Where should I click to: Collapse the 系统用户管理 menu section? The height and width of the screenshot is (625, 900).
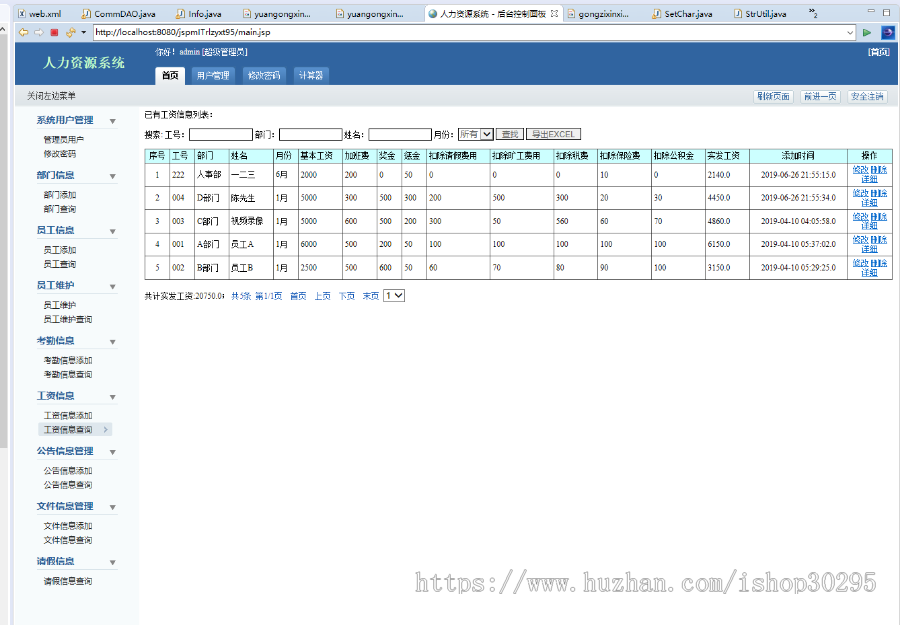tap(112, 121)
